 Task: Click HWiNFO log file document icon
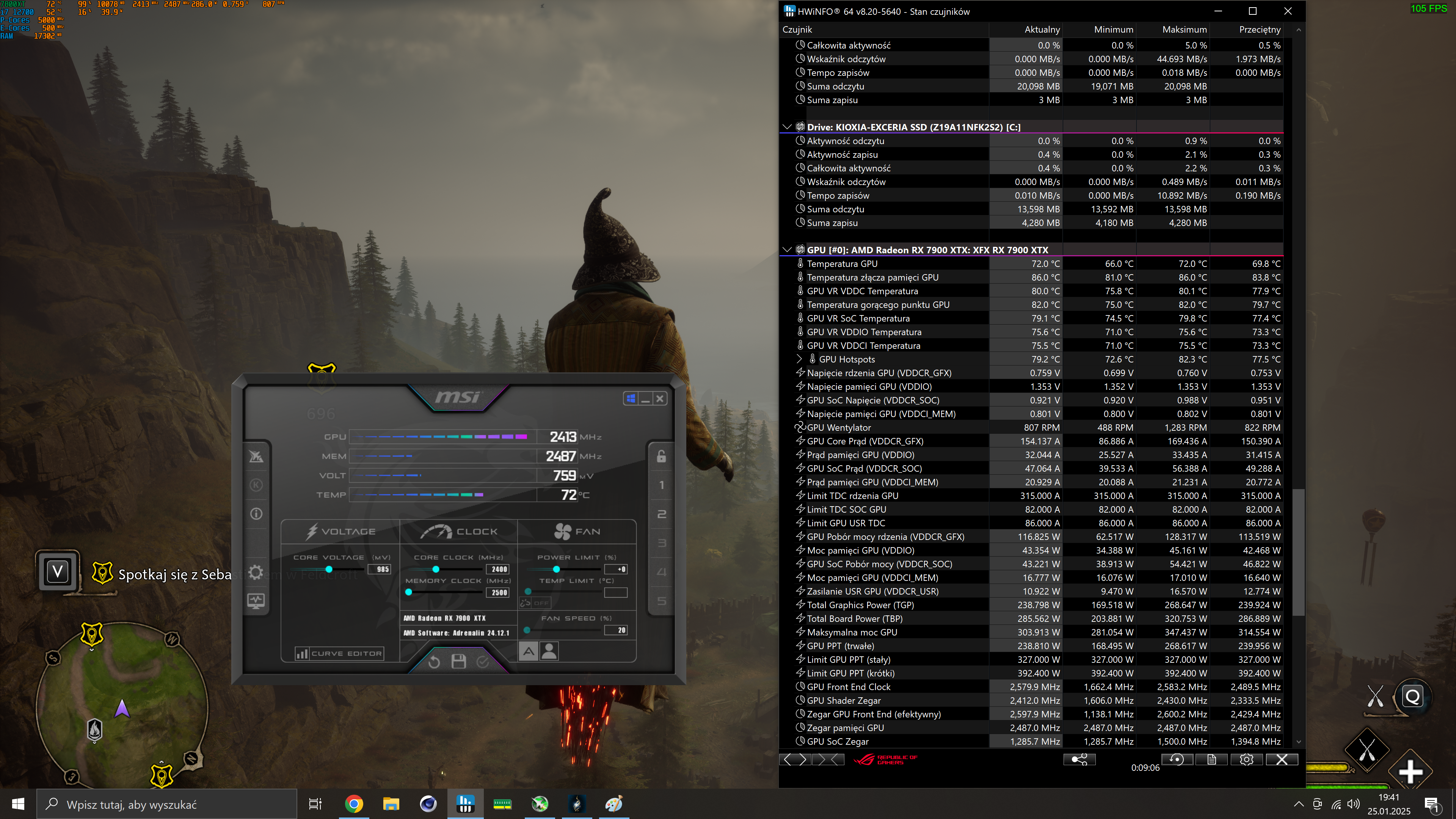(x=1211, y=759)
